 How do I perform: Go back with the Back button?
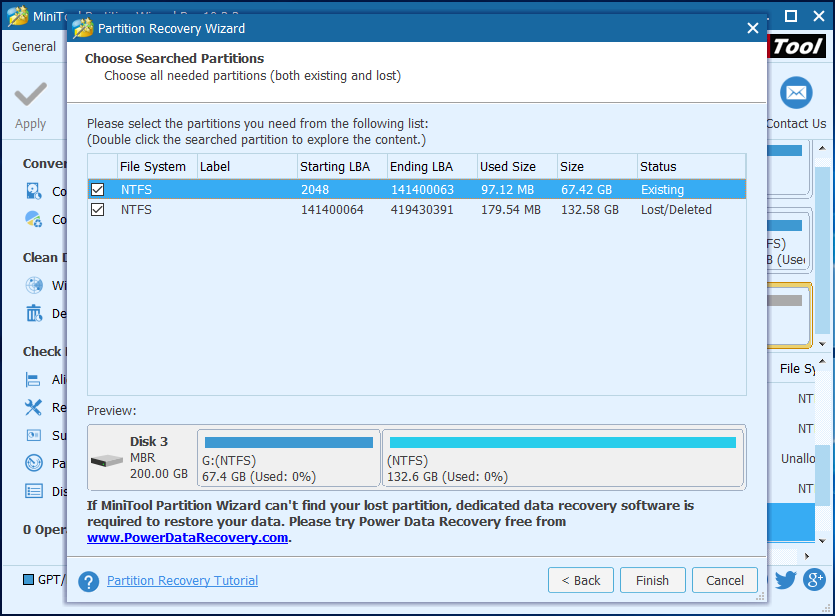tap(580, 580)
